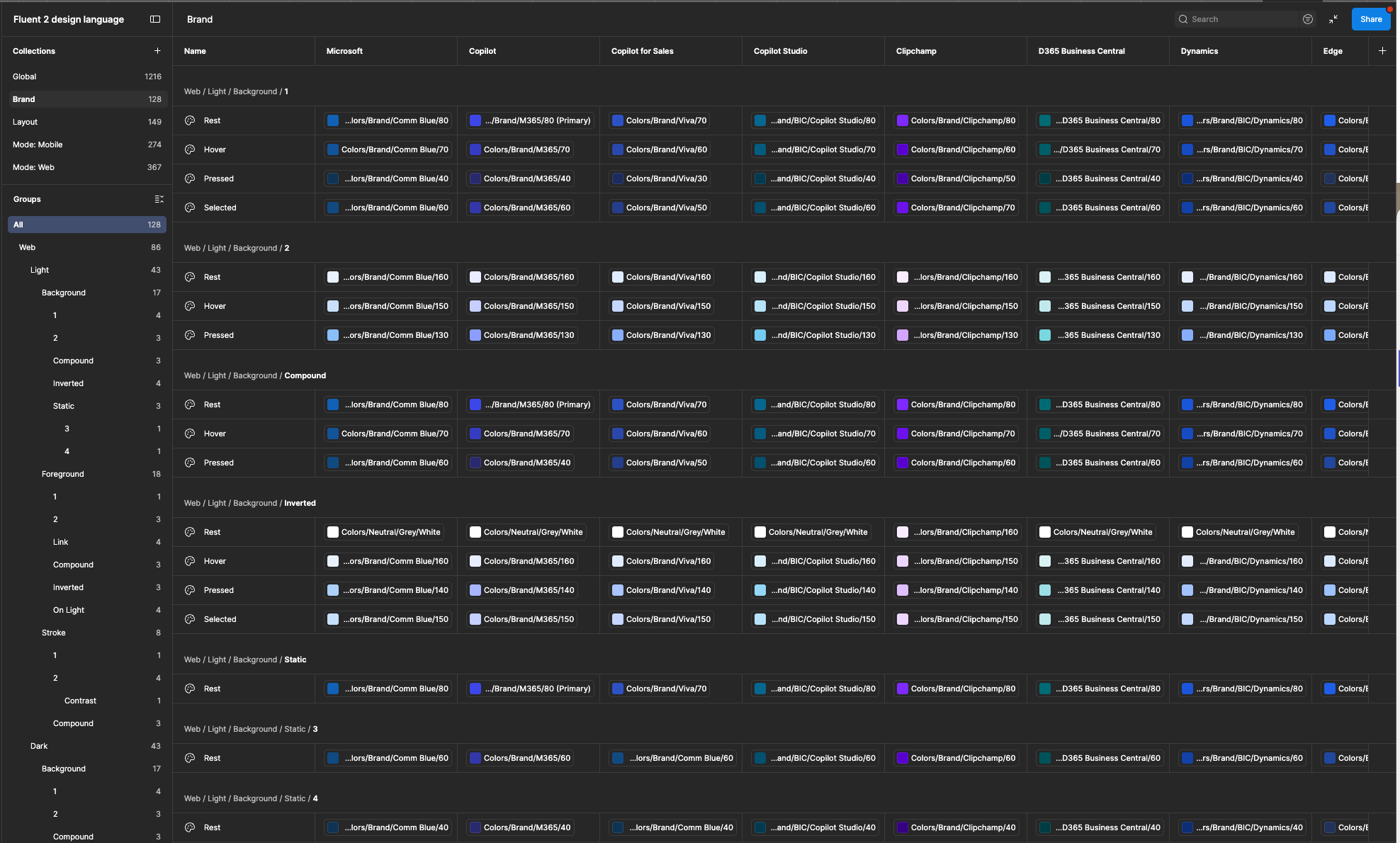Click color type icon of Background 1 Rest row
The height and width of the screenshot is (843, 1400).
pyautogui.click(x=190, y=120)
